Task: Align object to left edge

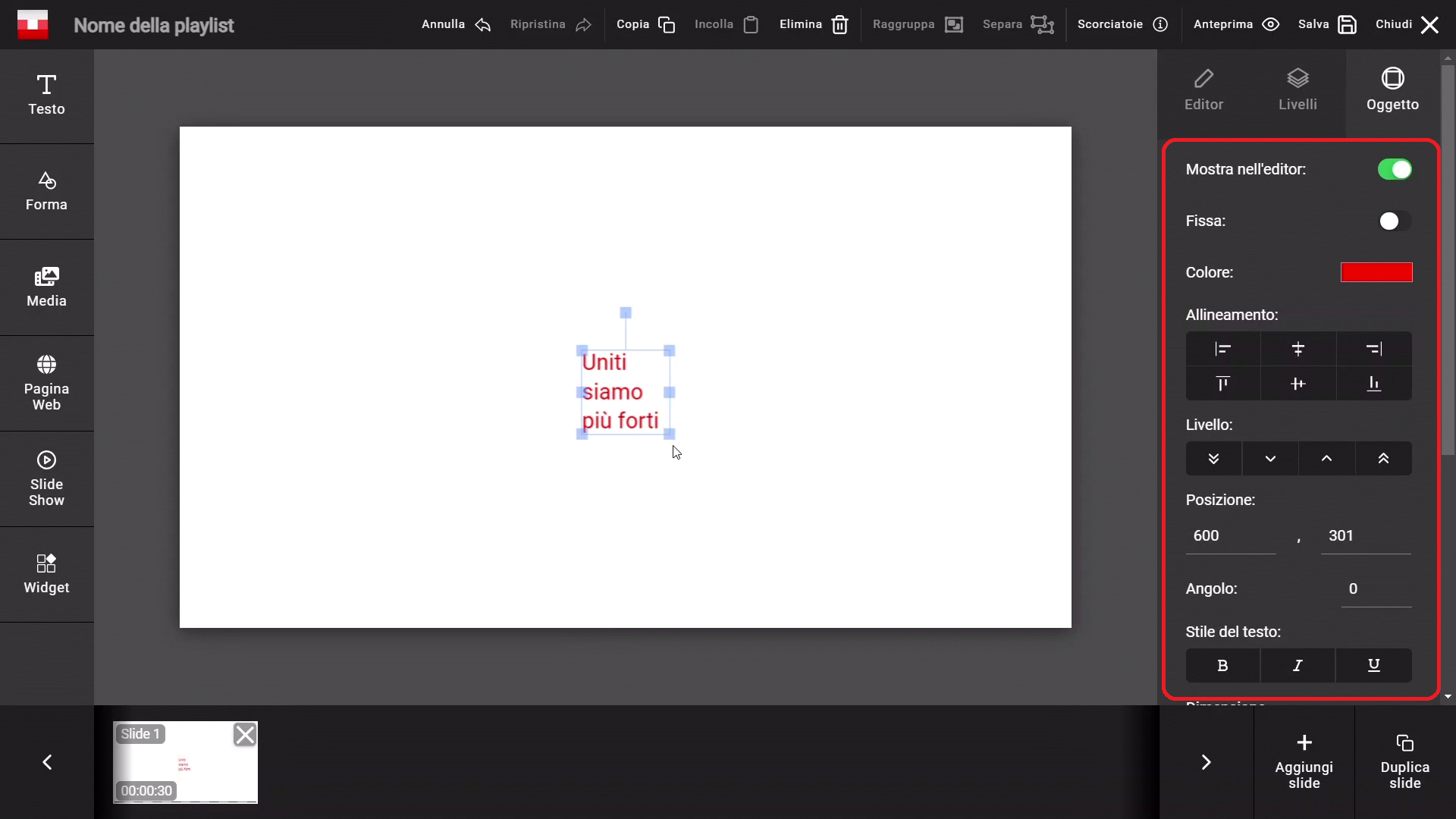Action: coord(1222,349)
